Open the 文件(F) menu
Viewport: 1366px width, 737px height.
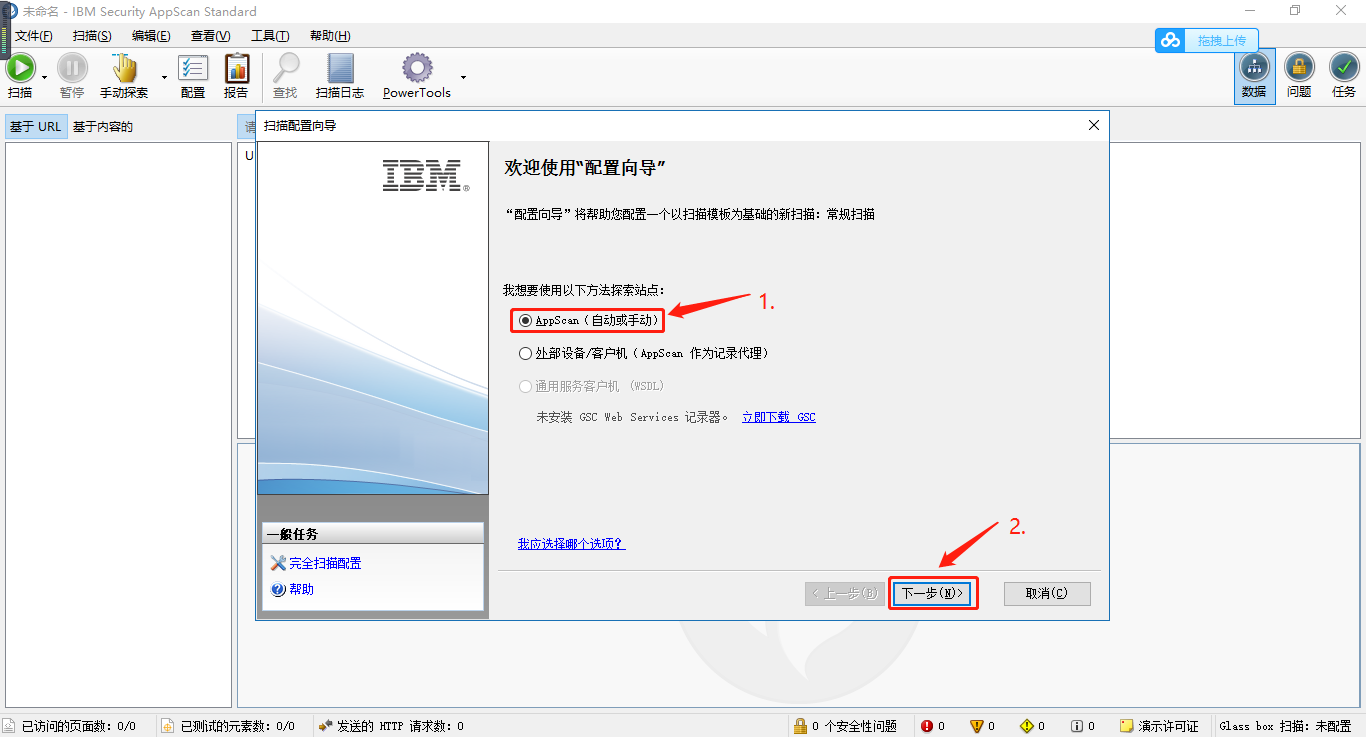[33, 36]
